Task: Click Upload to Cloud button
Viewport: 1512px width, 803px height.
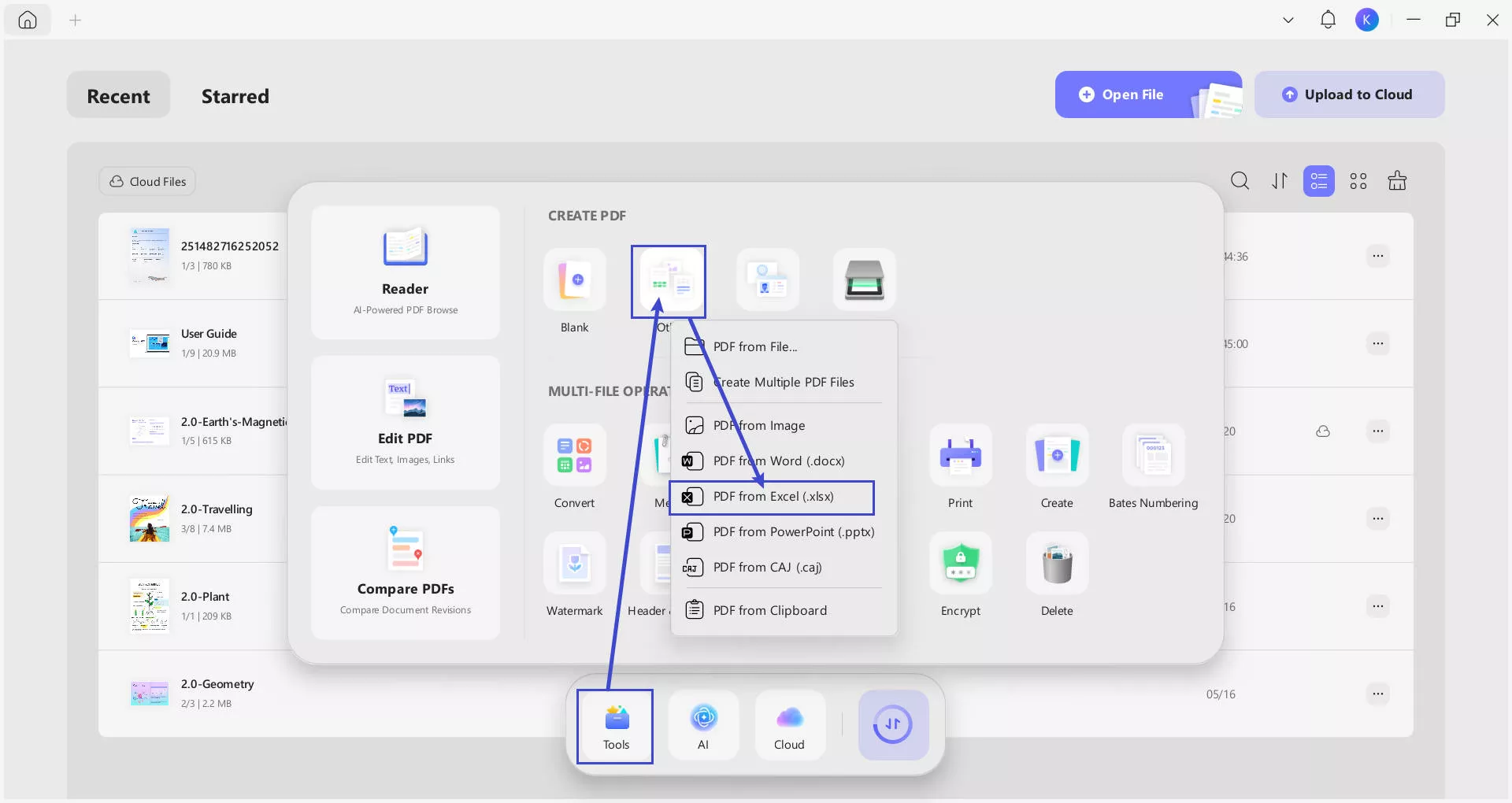Action: click(1348, 94)
